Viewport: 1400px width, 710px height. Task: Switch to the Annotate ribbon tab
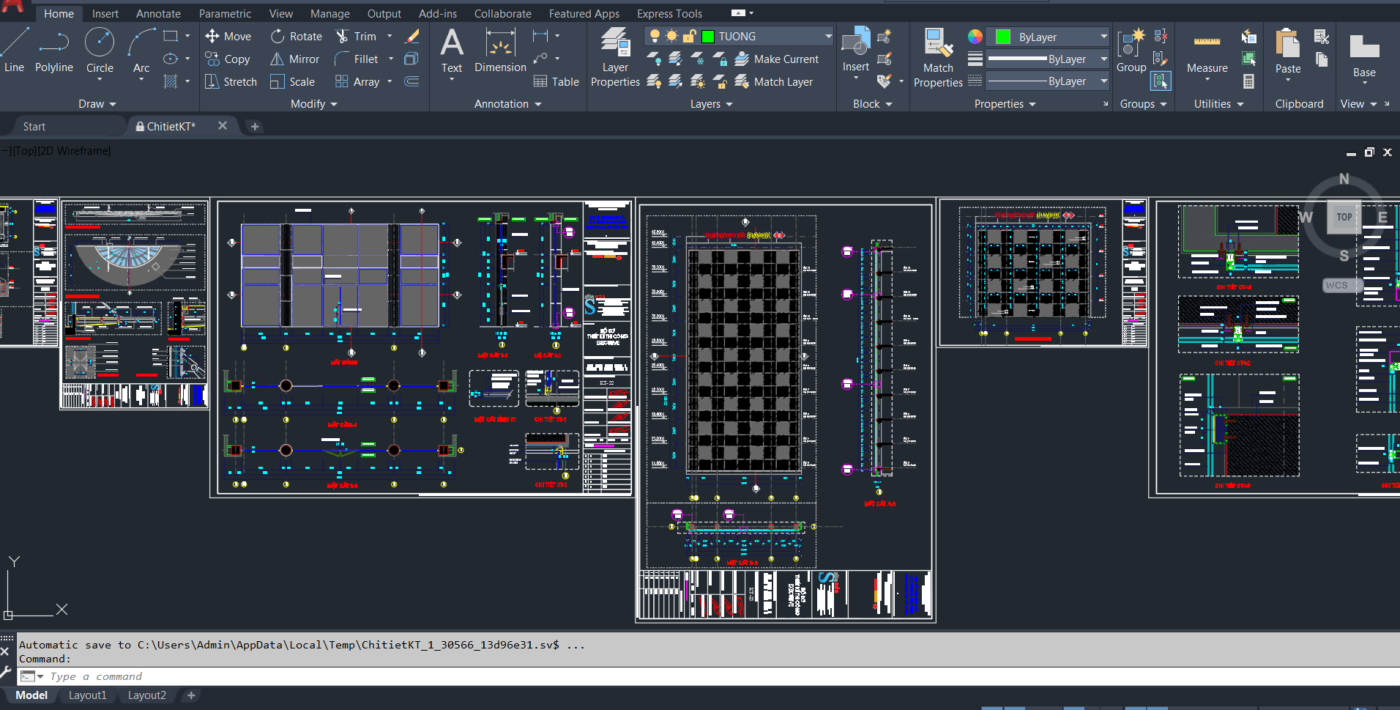pyautogui.click(x=158, y=14)
